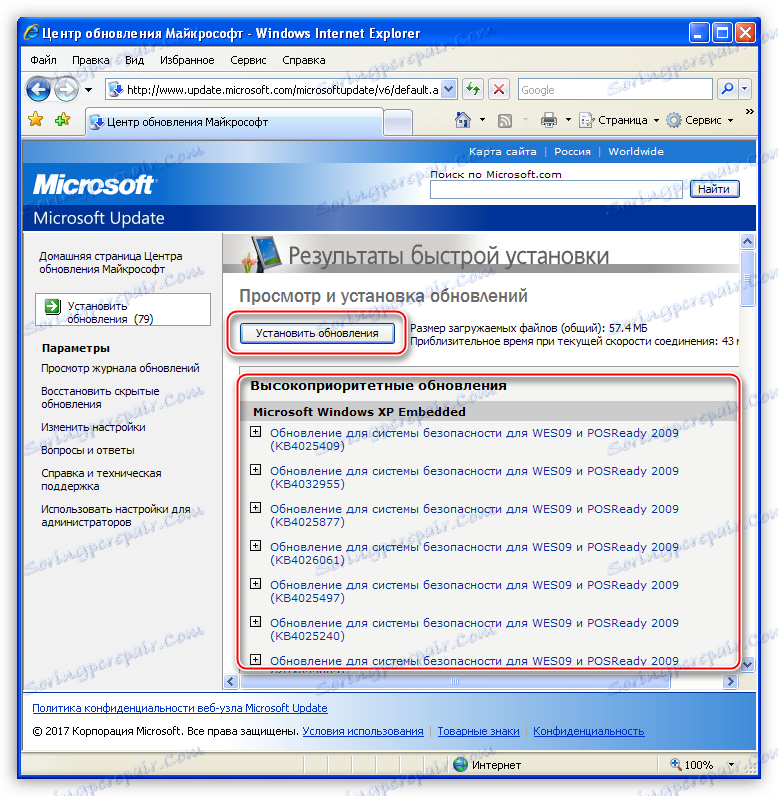
Task: Expand update KB4025497 plus box
Action: [256, 584]
